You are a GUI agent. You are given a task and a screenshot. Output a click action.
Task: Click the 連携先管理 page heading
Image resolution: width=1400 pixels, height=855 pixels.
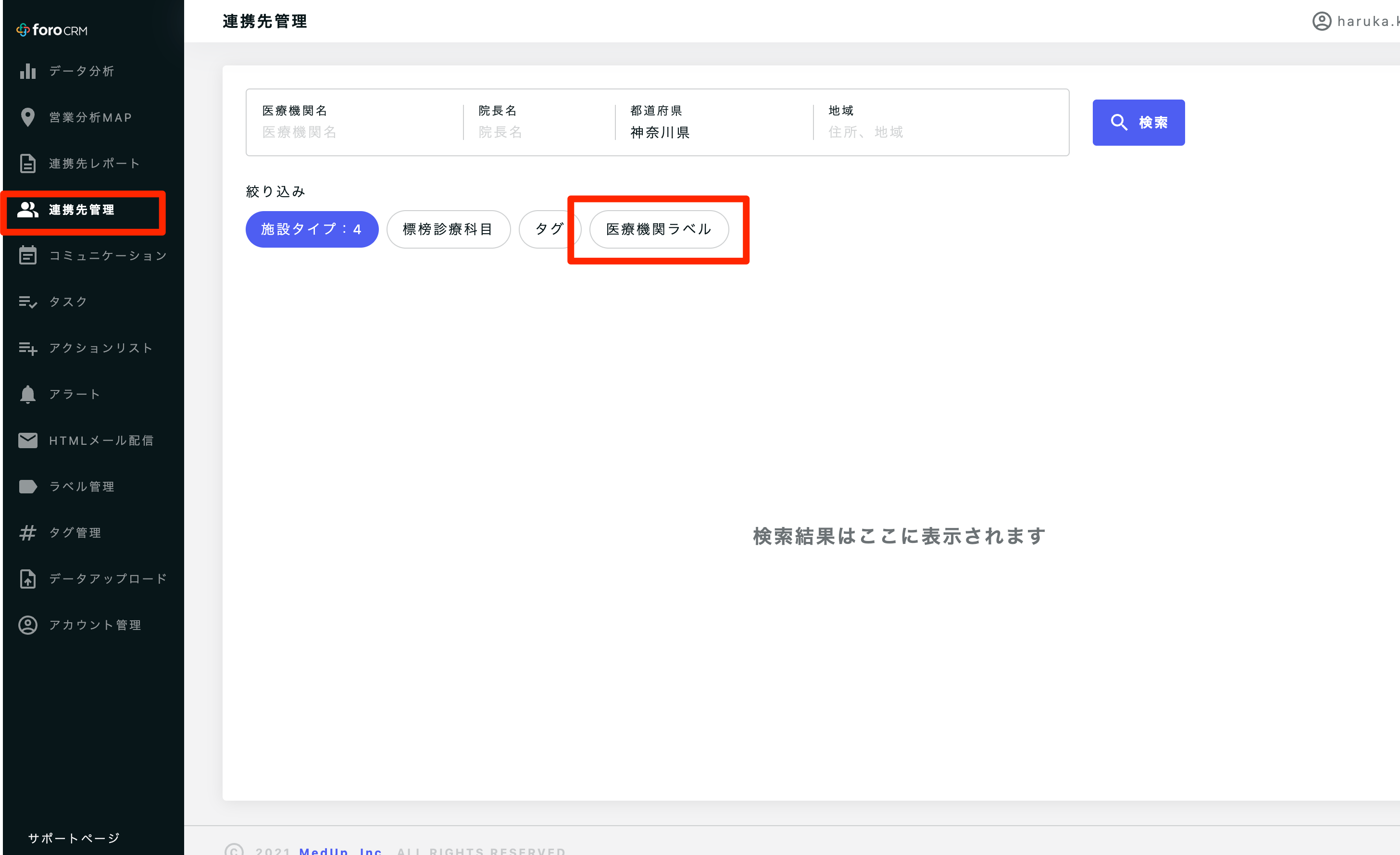pos(265,22)
